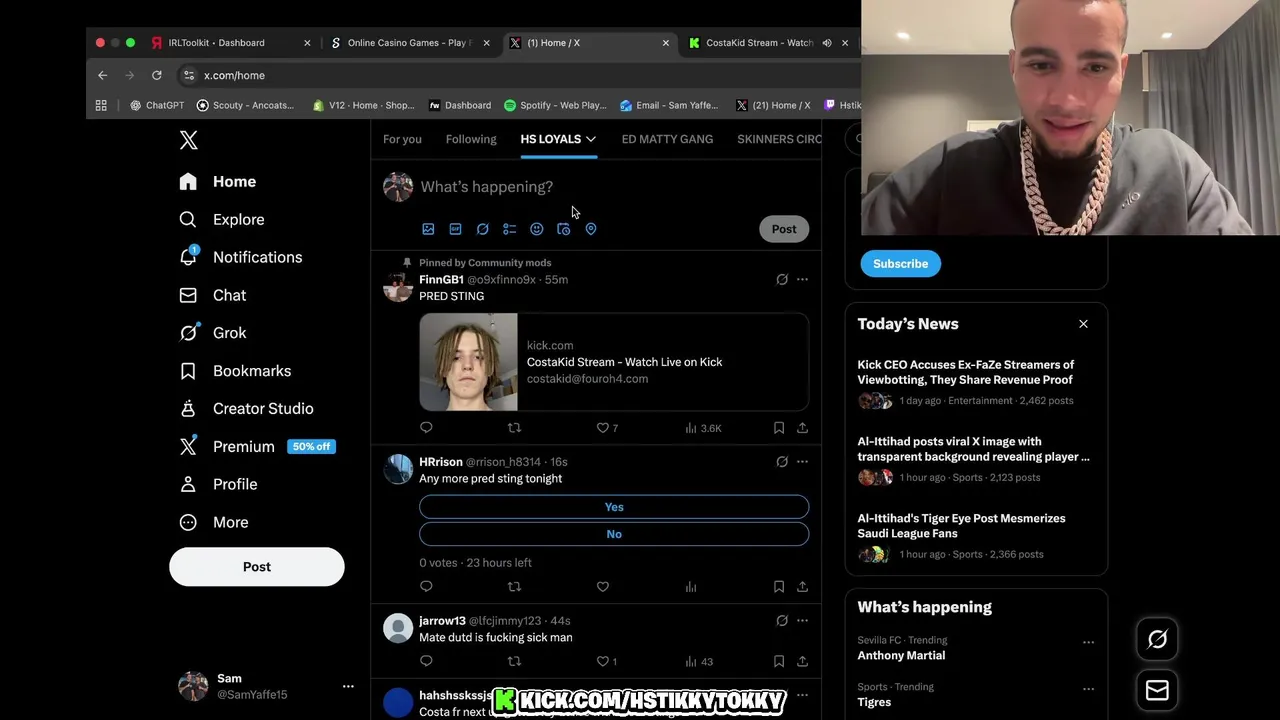Dismiss the Today's News panel
Screen dimensions: 1280x720
1083,324
